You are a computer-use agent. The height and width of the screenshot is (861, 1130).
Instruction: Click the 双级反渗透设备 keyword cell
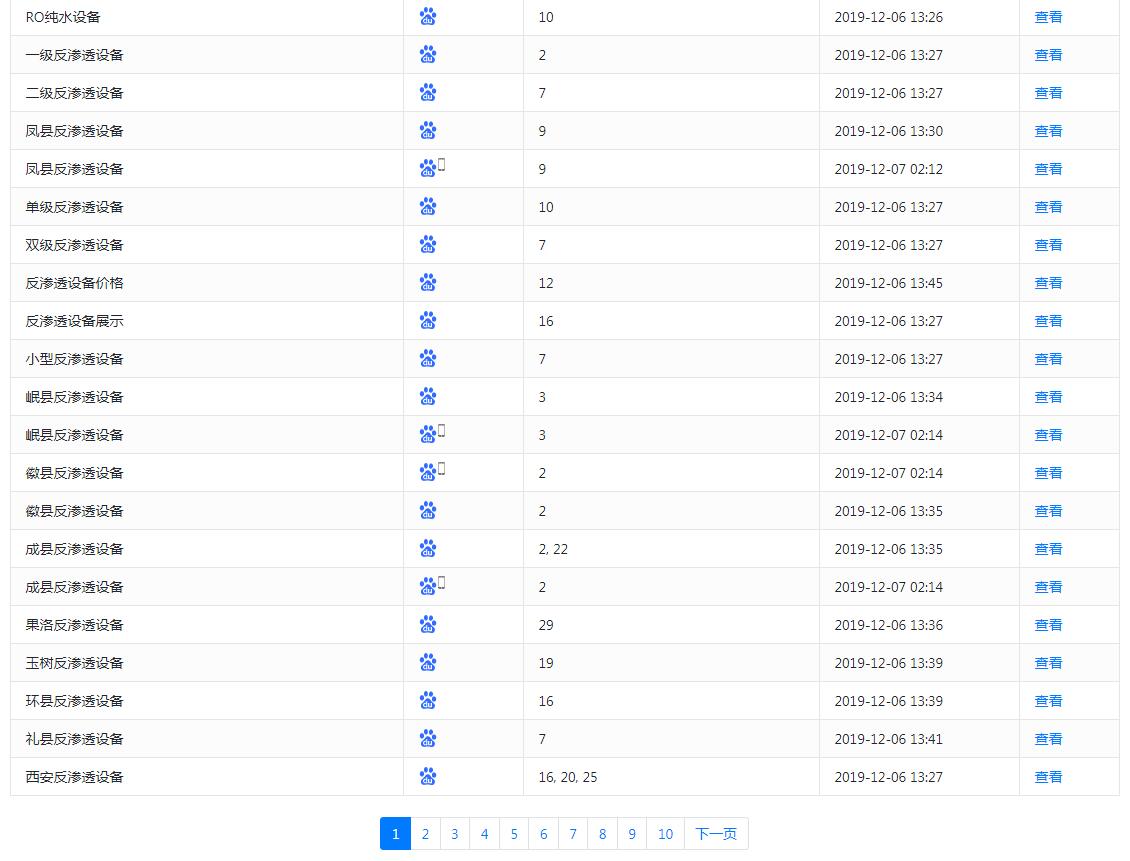(75, 245)
